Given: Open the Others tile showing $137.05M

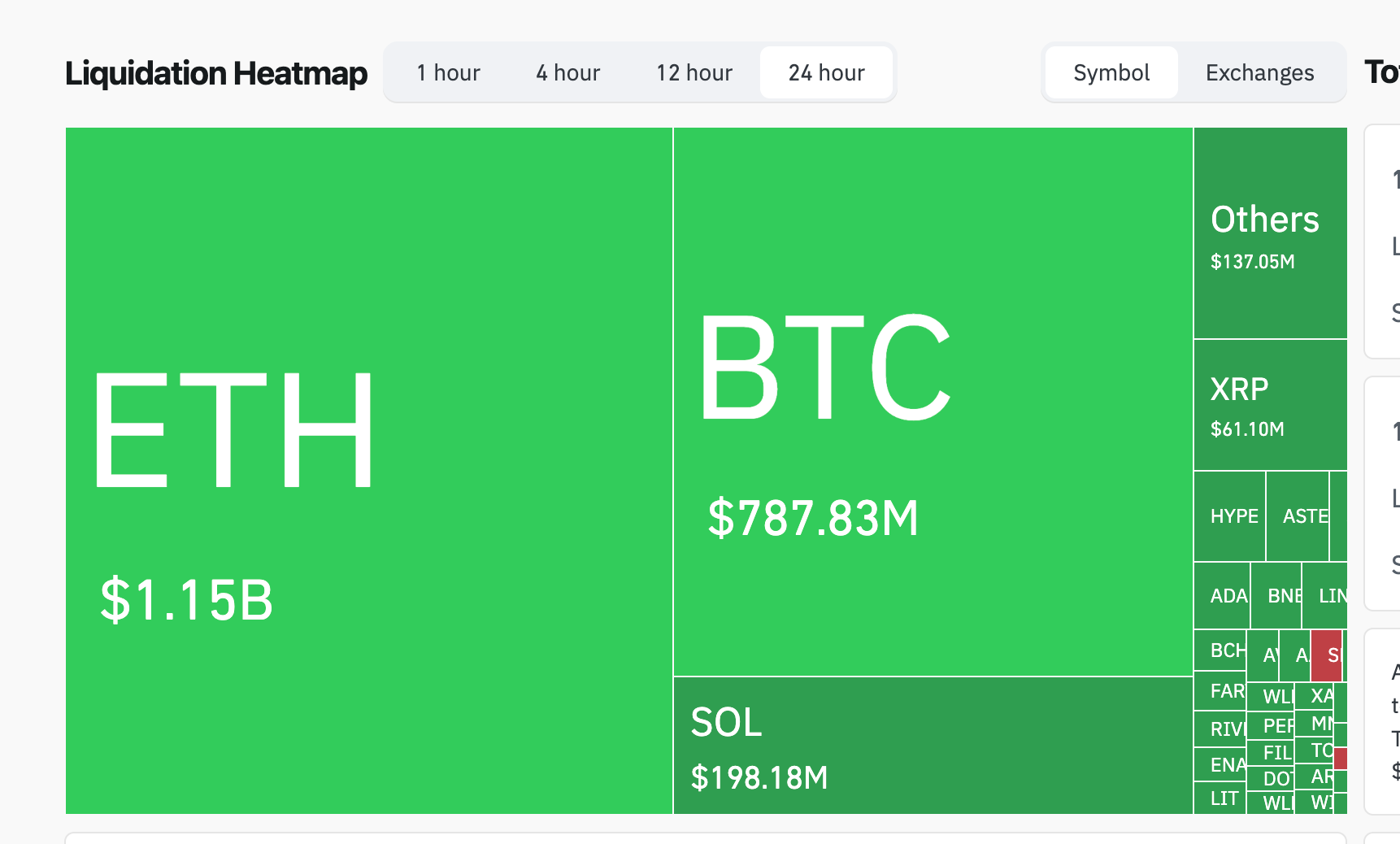Looking at the screenshot, I should (x=1268, y=232).
